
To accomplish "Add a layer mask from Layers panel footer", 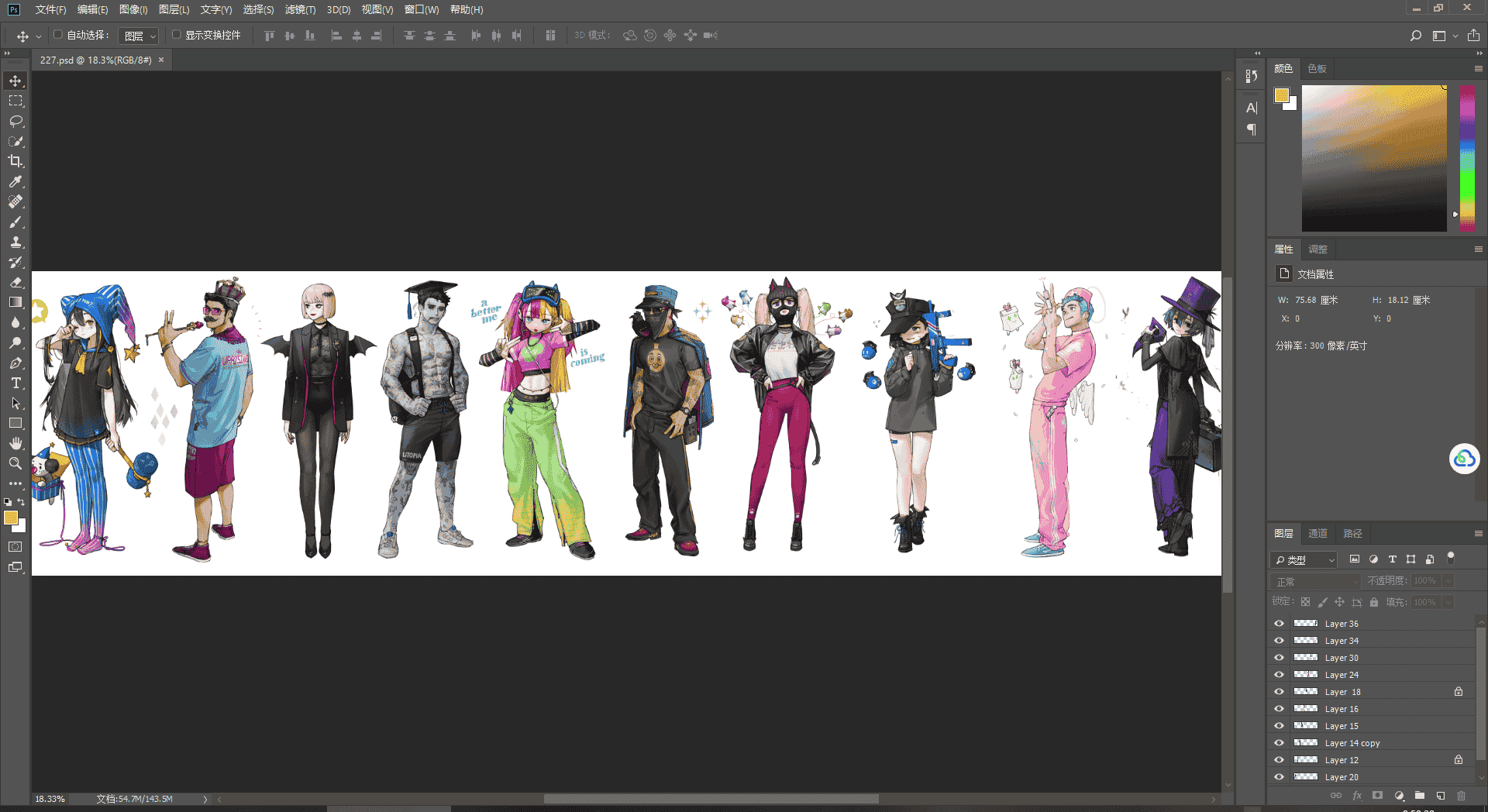I will (x=1377, y=796).
